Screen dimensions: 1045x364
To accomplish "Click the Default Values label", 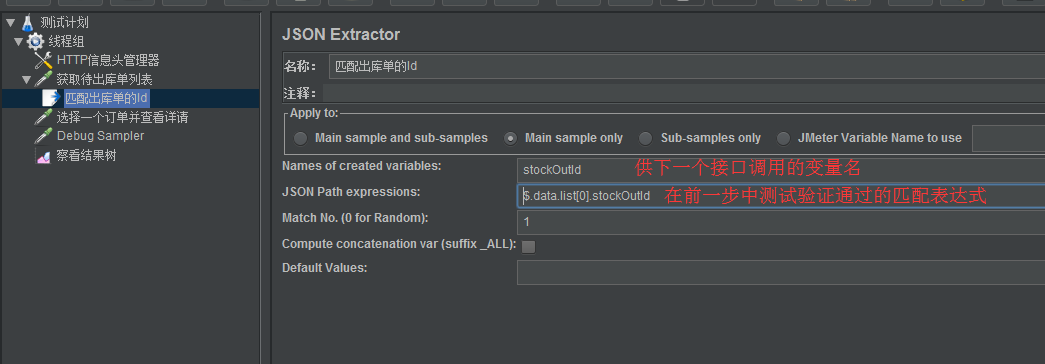I will pyautogui.click(x=325, y=268).
